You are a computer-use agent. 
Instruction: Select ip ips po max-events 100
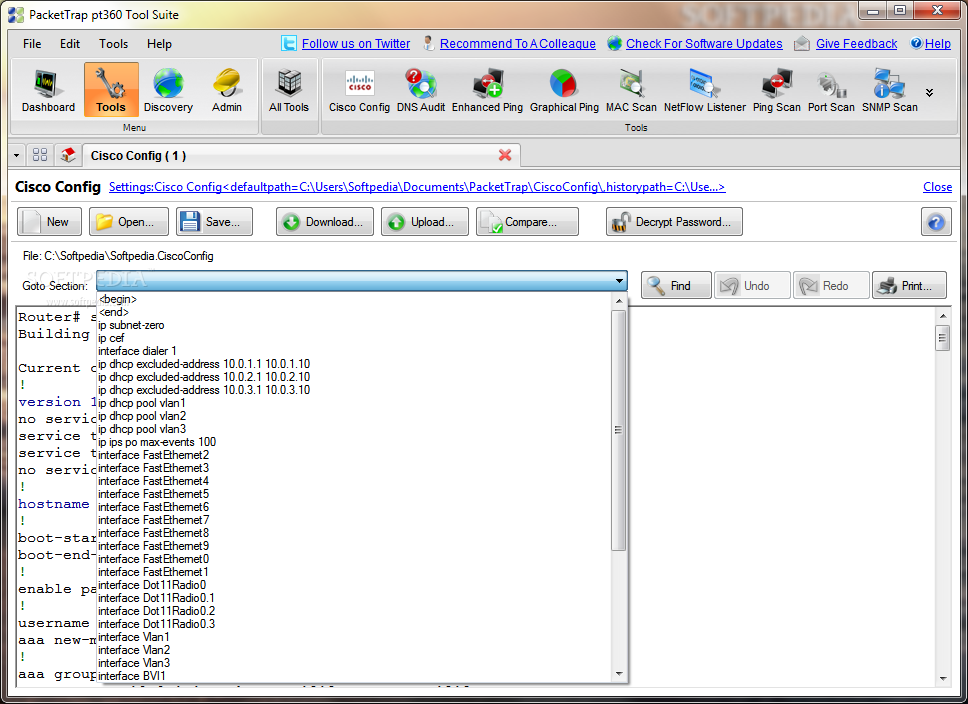coord(353,442)
